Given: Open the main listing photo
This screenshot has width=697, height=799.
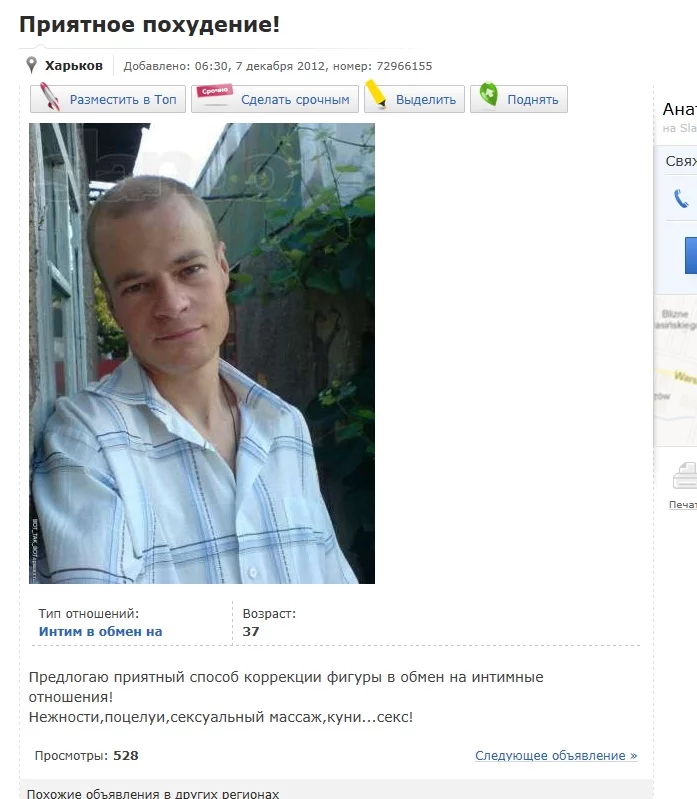Looking at the screenshot, I should tap(202, 353).
